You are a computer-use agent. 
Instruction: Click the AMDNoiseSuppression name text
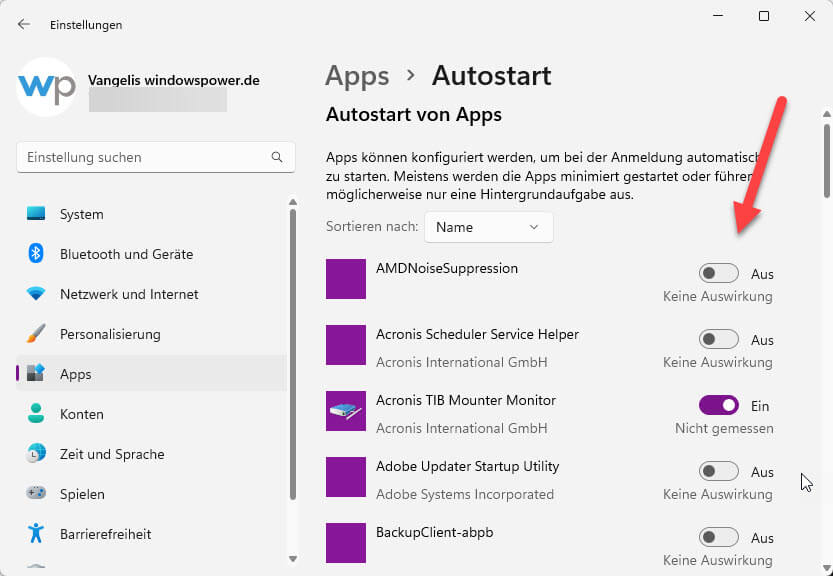point(447,268)
